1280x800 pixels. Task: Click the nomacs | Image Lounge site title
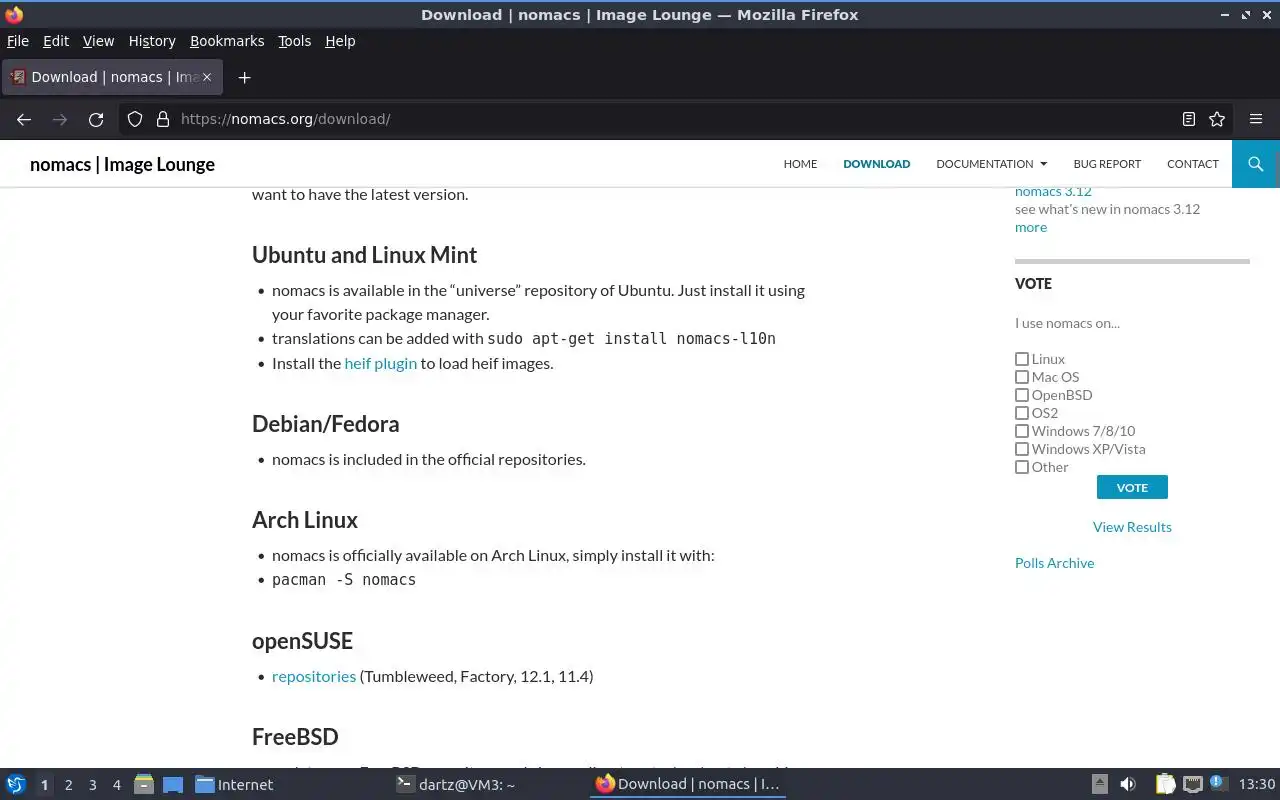pyautogui.click(x=122, y=164)
